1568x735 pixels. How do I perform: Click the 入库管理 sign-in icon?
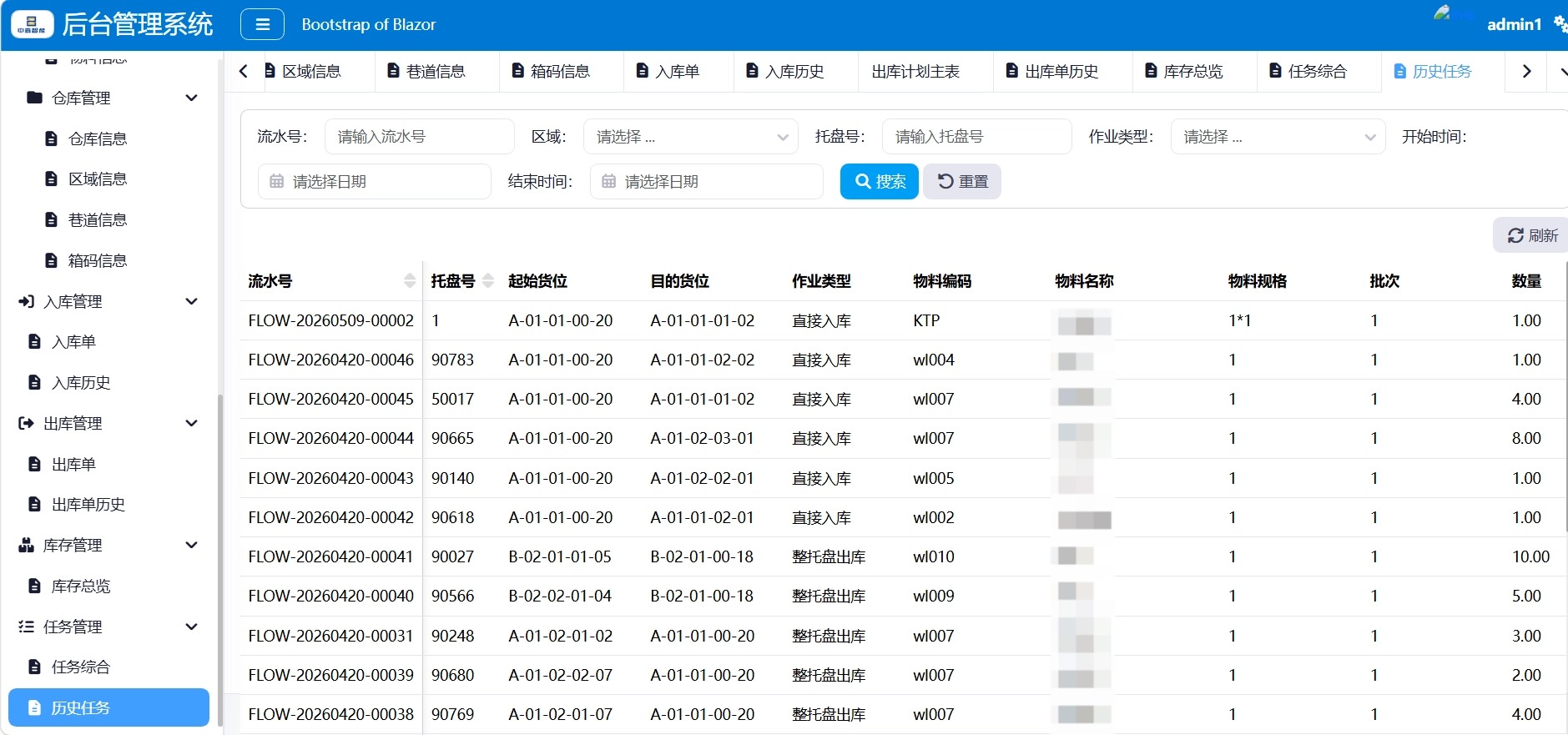tap(26, 301)
